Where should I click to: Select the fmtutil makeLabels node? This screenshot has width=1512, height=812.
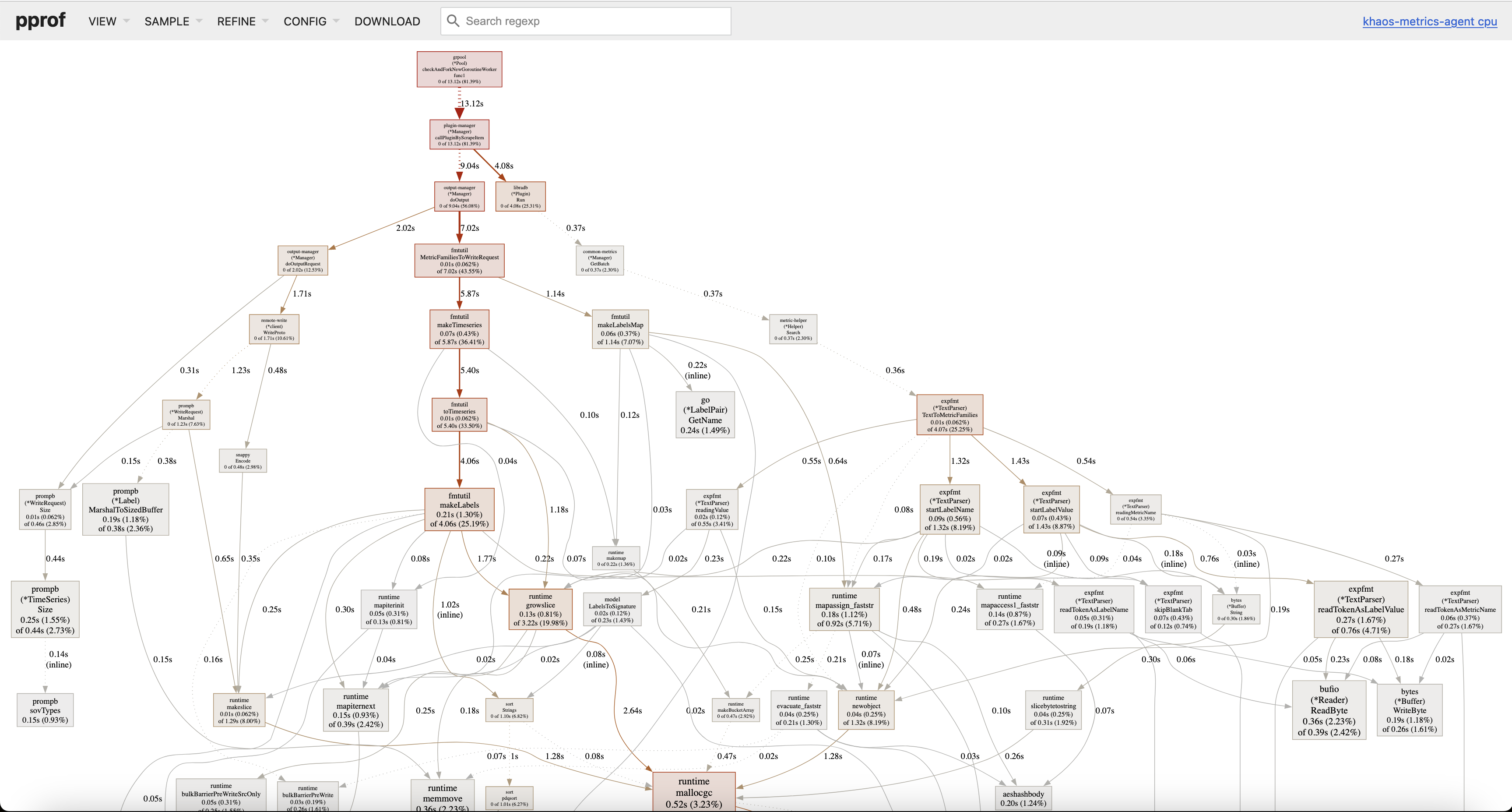(x=459, y=510)
